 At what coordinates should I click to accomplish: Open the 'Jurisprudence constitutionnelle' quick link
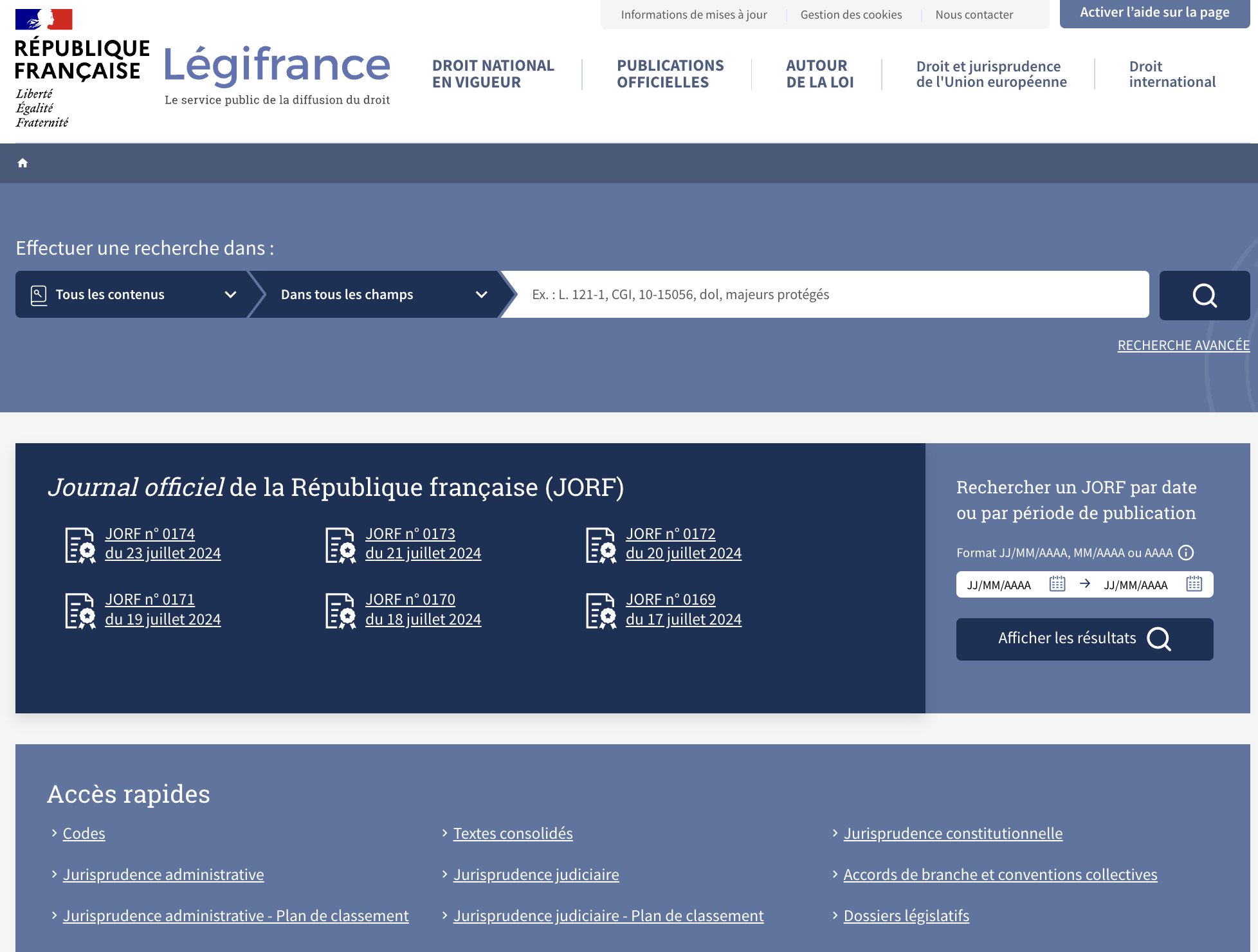[953, 834]
